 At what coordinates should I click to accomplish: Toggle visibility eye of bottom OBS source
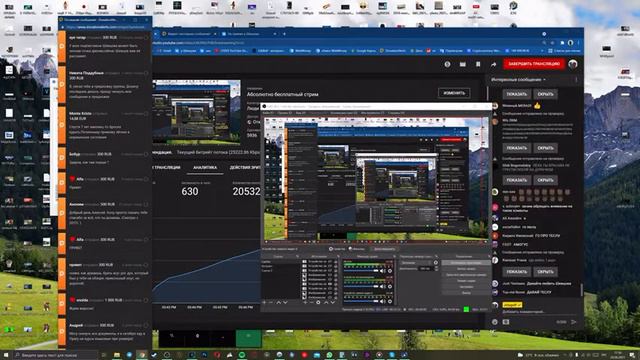click(x=331, y=298)
